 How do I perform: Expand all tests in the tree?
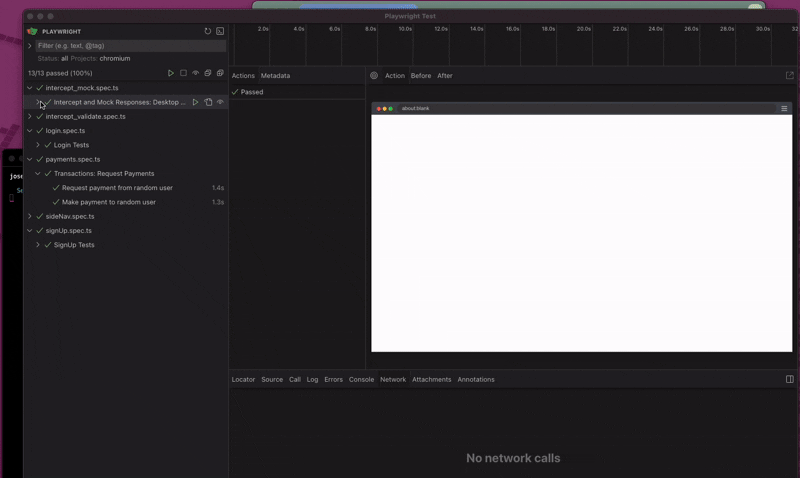pos(220,73)
